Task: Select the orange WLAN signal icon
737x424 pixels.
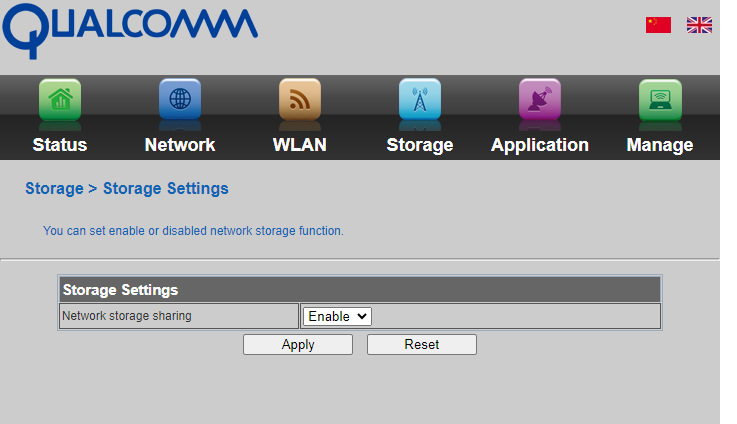Action: pyautogui.click(x=300, y=100)
